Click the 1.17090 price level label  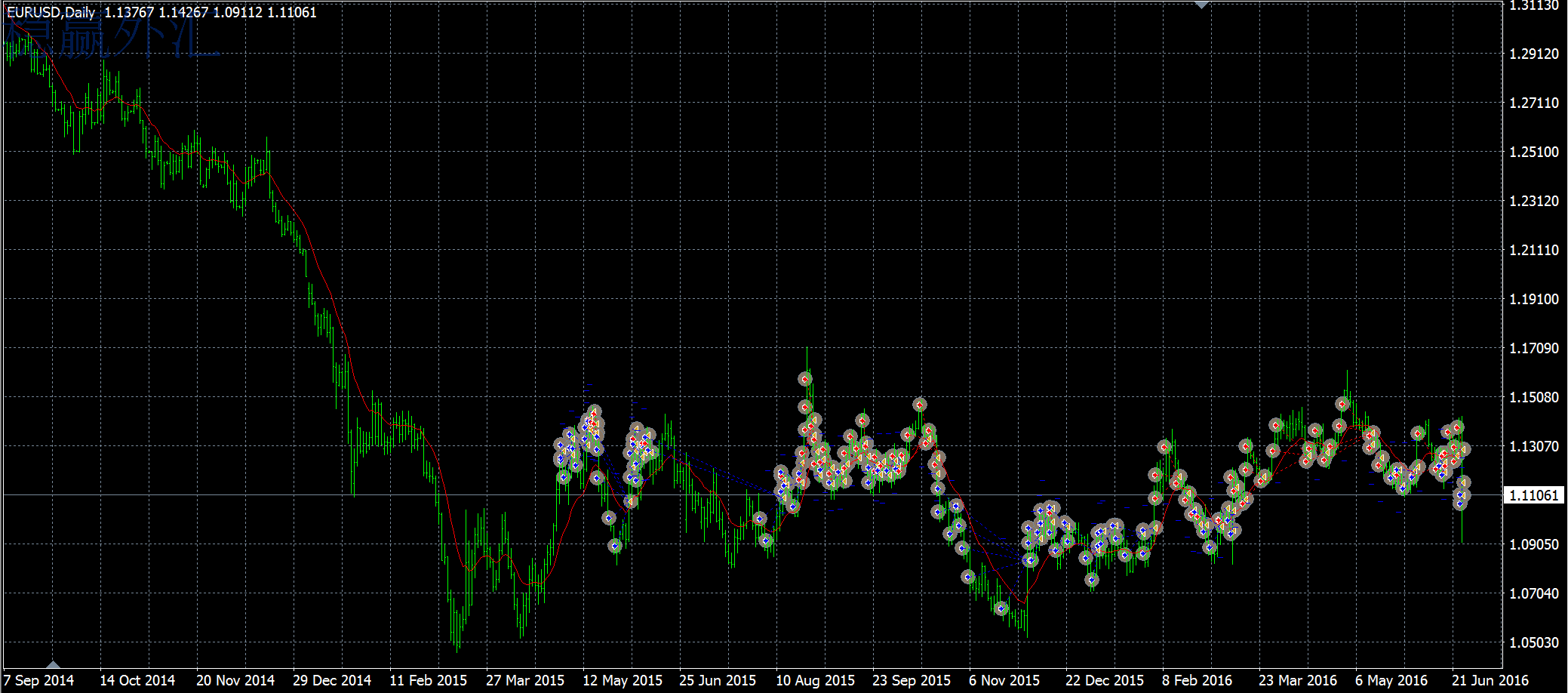point(1534,348)
